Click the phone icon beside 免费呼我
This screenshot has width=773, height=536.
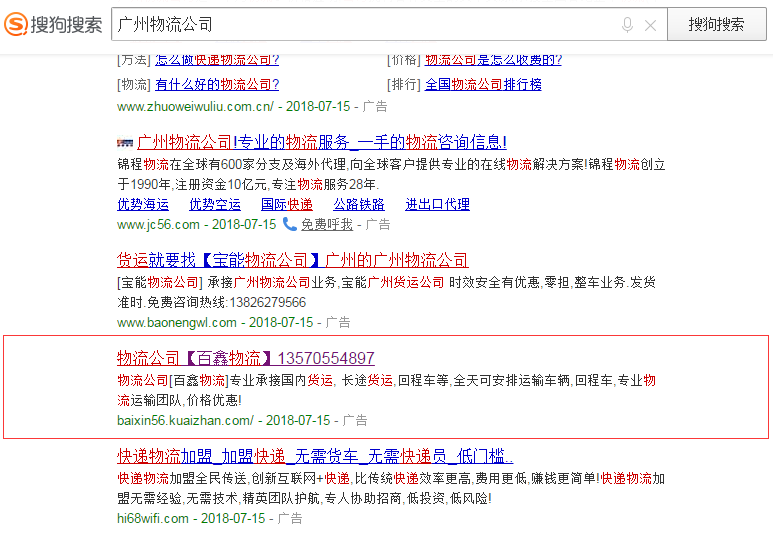pos(289,224)
